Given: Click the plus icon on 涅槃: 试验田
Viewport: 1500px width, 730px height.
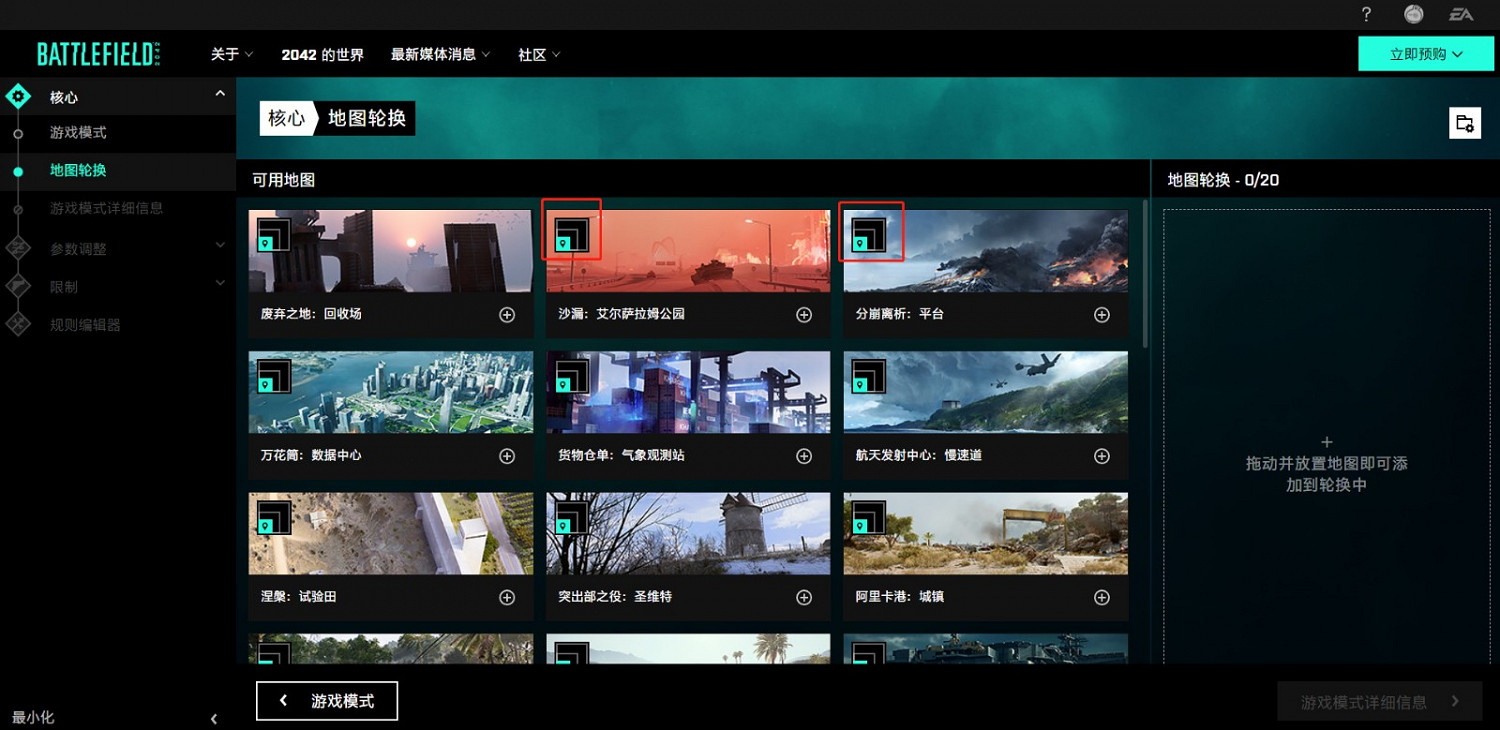Looking at the screenshot, I should [506, 596].
